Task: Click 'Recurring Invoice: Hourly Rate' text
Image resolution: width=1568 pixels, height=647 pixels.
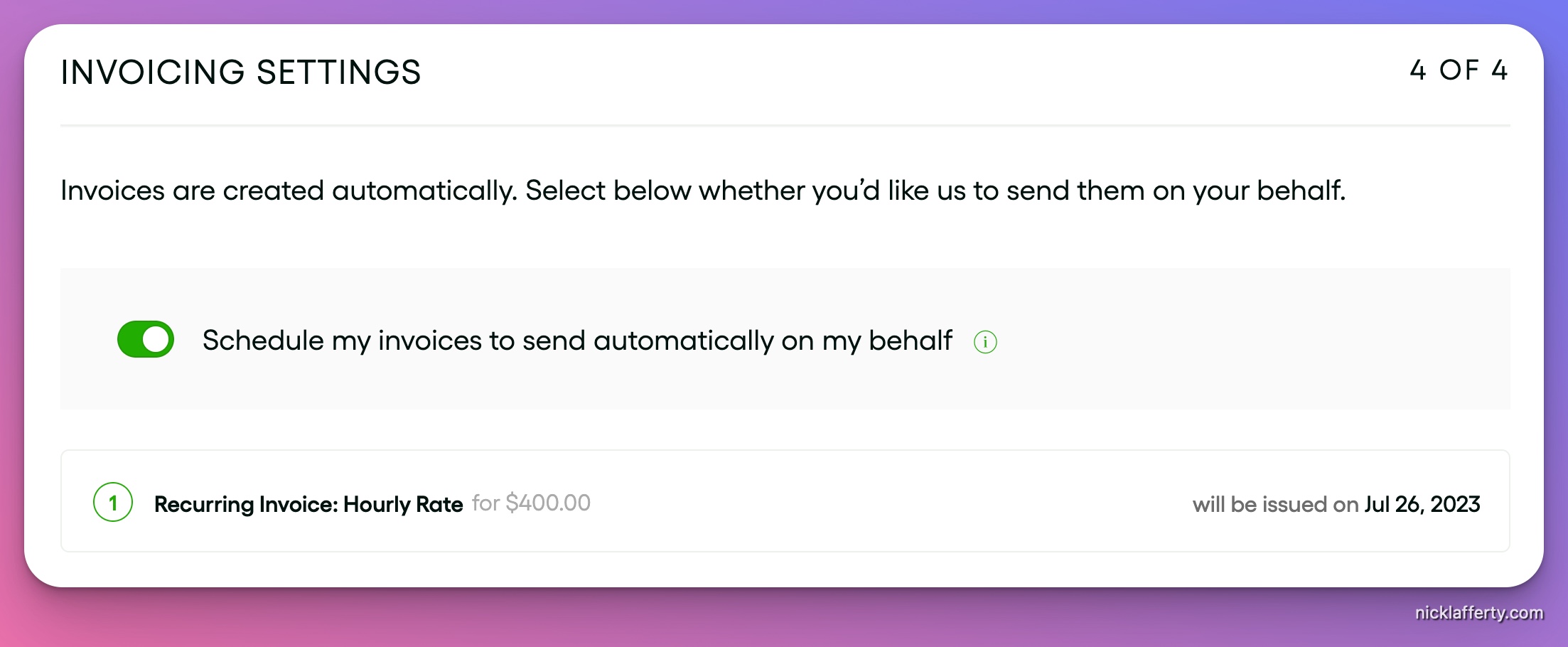Action: coord(308,504)
